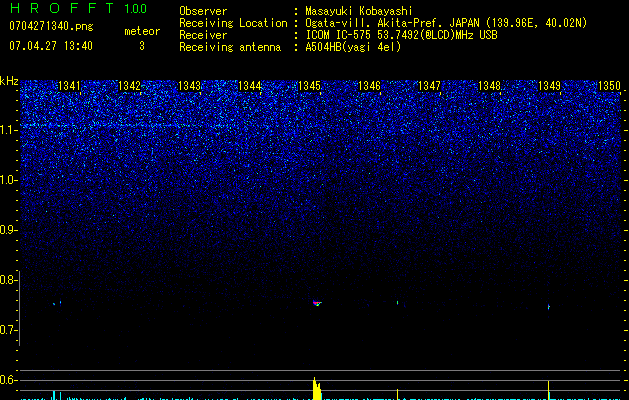This screenshot has height=400, width=629.
Task: Click the 1345 time marker
Action: [309, 86]
